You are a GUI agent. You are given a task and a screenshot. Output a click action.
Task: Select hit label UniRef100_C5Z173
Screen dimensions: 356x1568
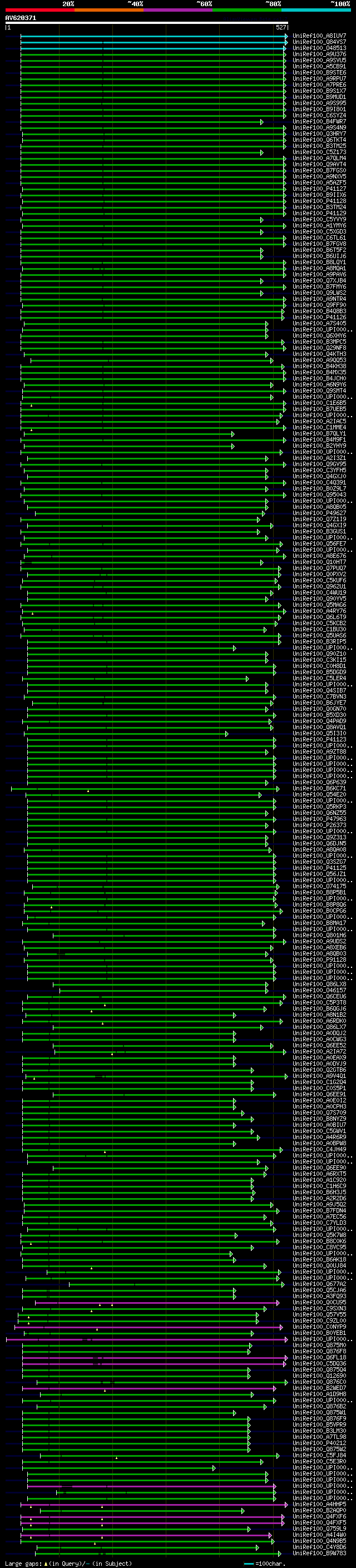click(319, 152)
